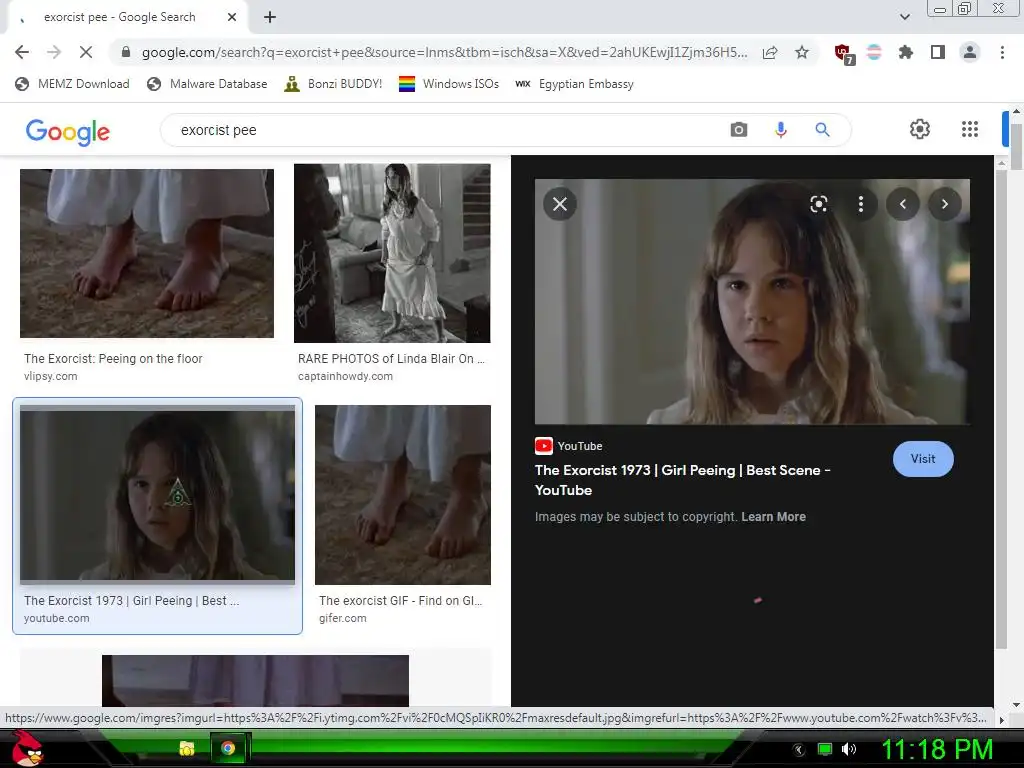Open preview panel more options menu
The width and height of the screenshot is (1024, 768).
[x=861, y=204]
